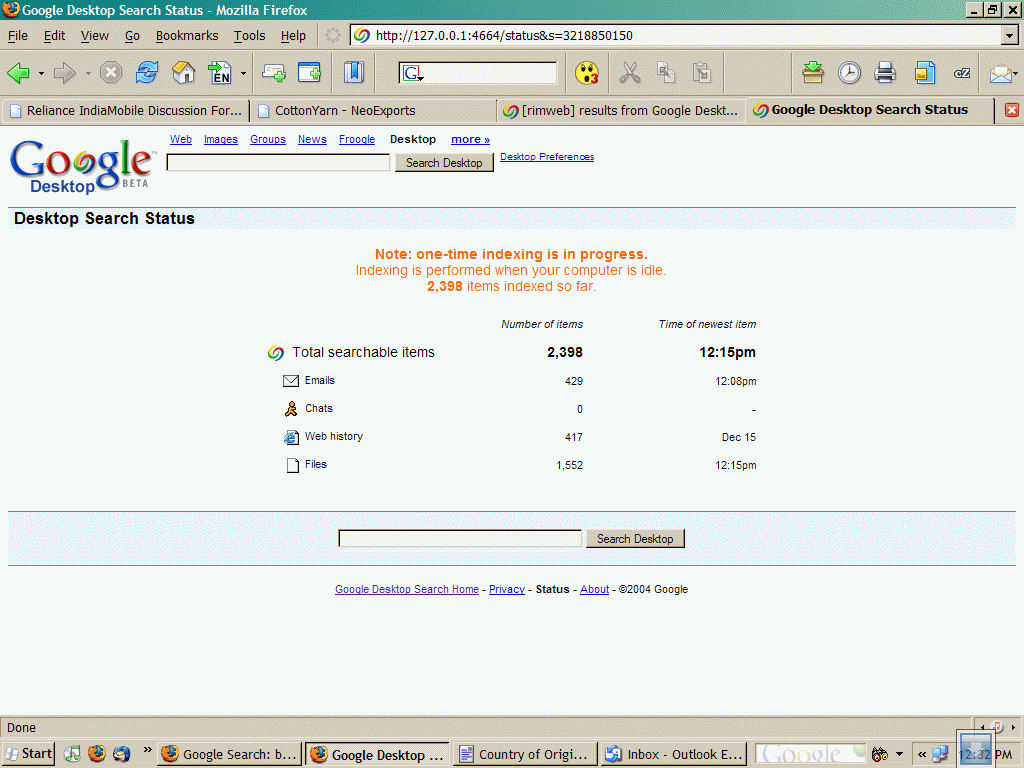
Task: Click the toolbar Google search box
Action: click(490, 73)
